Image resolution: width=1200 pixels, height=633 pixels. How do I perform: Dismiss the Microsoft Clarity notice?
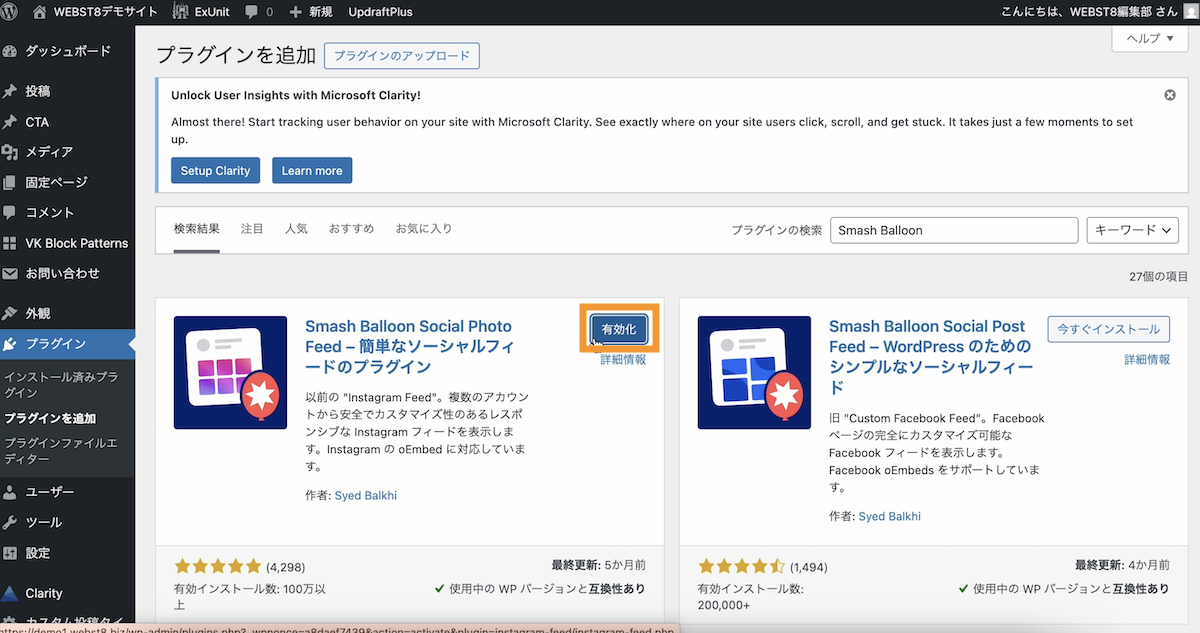(1169, 94)
